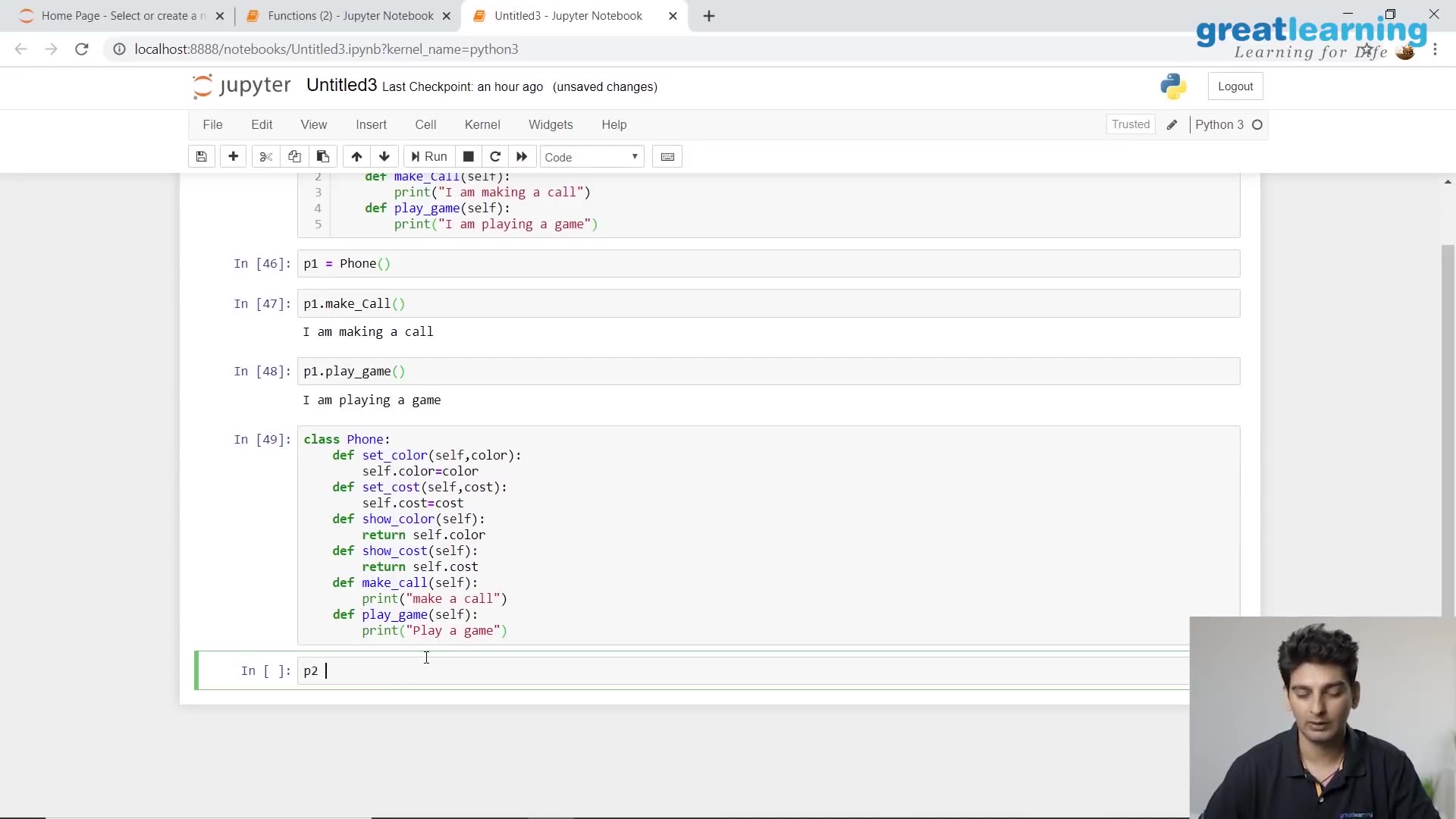Restart and run all cells fast-forward icon
The width and height of the screenshot is (1456, 819).
tap(522, 156)
